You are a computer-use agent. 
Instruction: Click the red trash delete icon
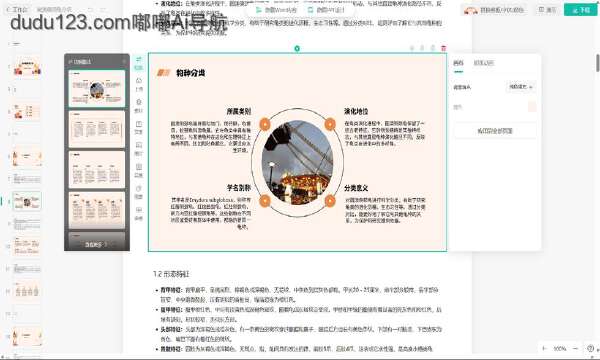coord(443,48)
